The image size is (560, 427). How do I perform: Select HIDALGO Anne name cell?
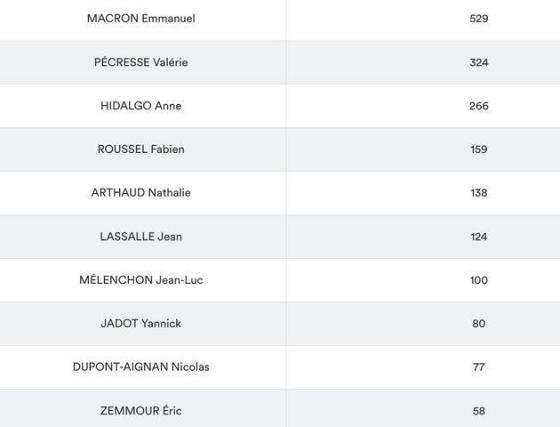(x=141, y=106)
